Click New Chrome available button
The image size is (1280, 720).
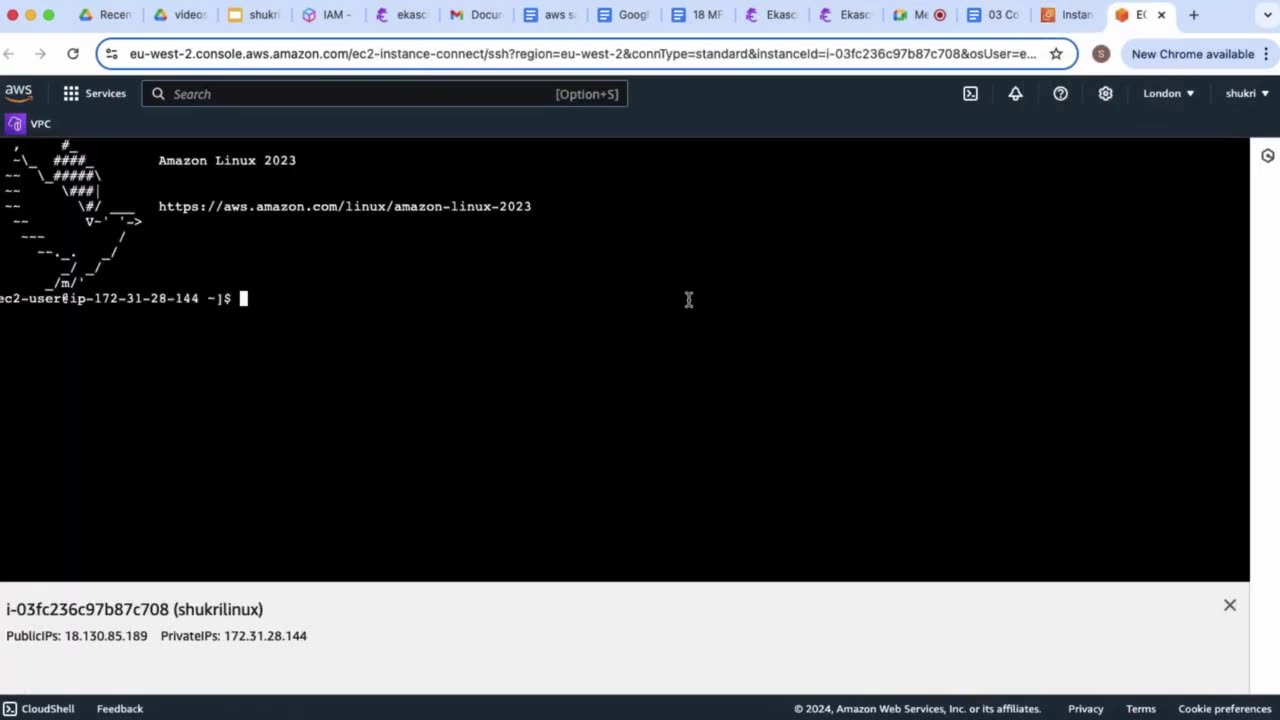1192,54
